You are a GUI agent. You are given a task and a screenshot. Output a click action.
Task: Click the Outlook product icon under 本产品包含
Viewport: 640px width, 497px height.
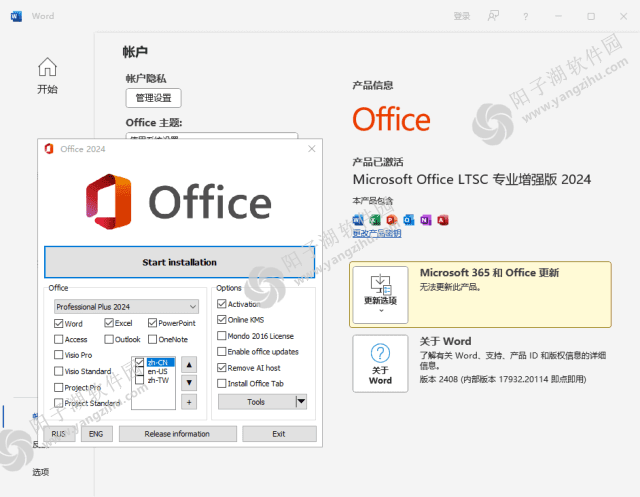409,220
